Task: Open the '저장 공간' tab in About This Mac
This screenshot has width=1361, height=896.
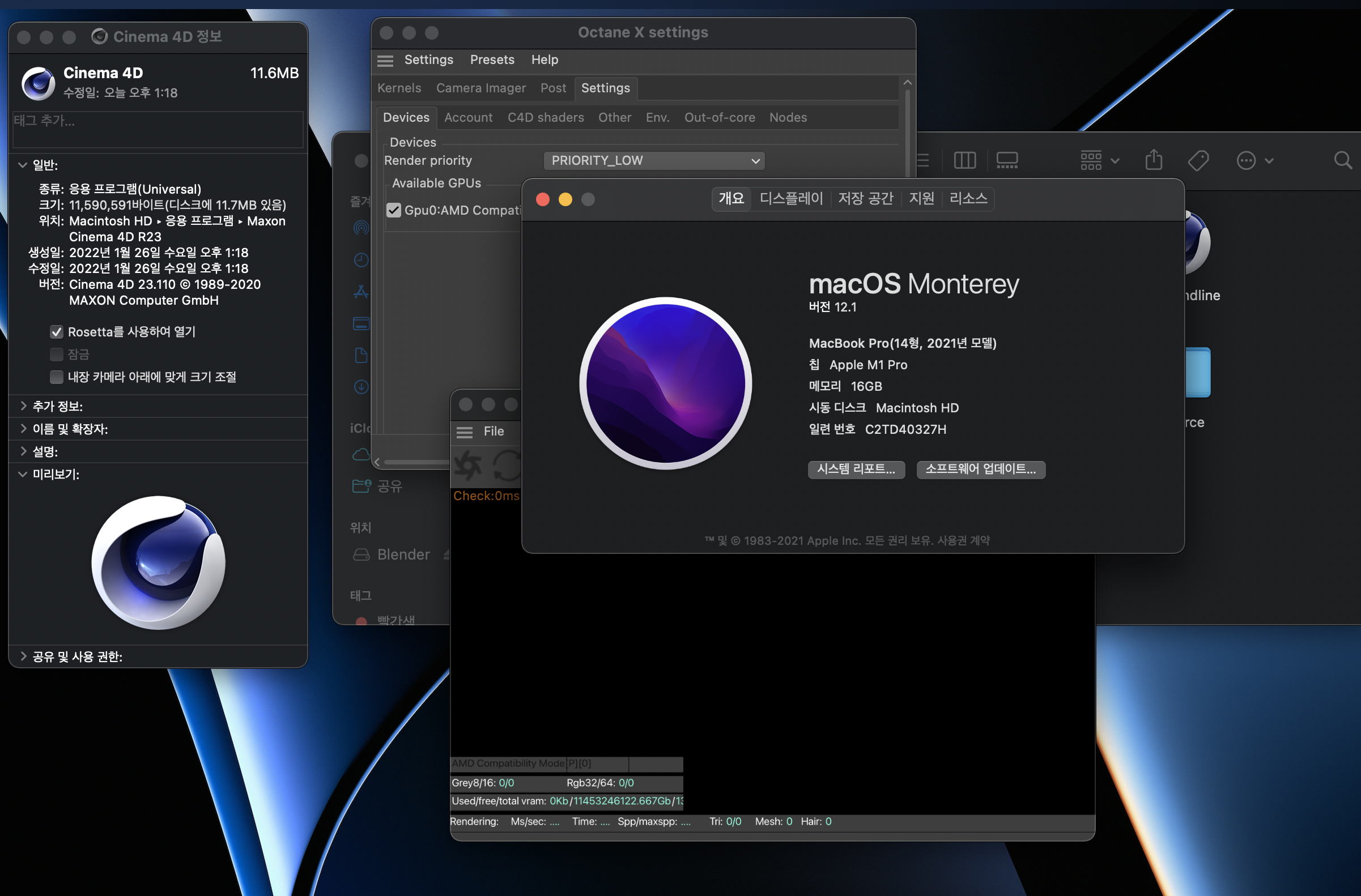Action: click(865, 199)
